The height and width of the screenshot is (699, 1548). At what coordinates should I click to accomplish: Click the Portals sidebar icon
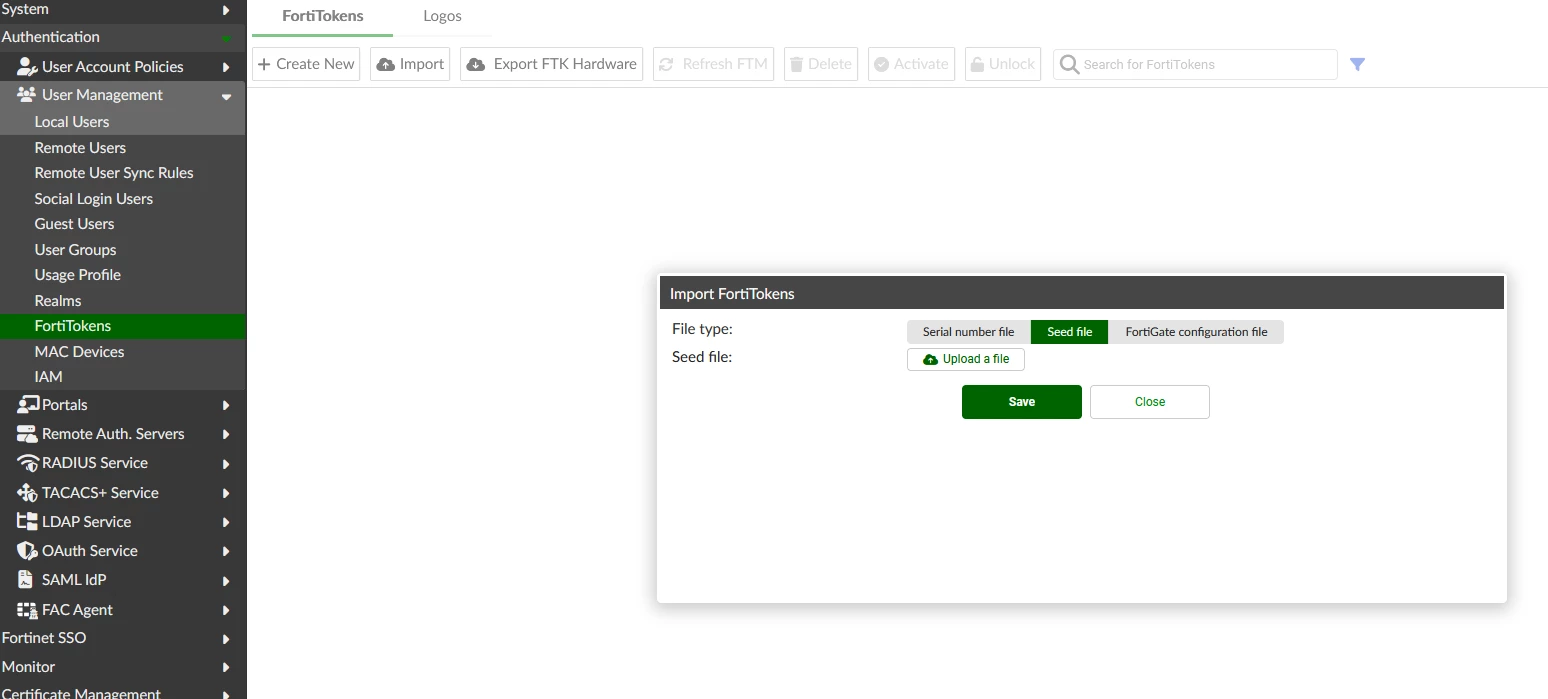tap(28, 405)
